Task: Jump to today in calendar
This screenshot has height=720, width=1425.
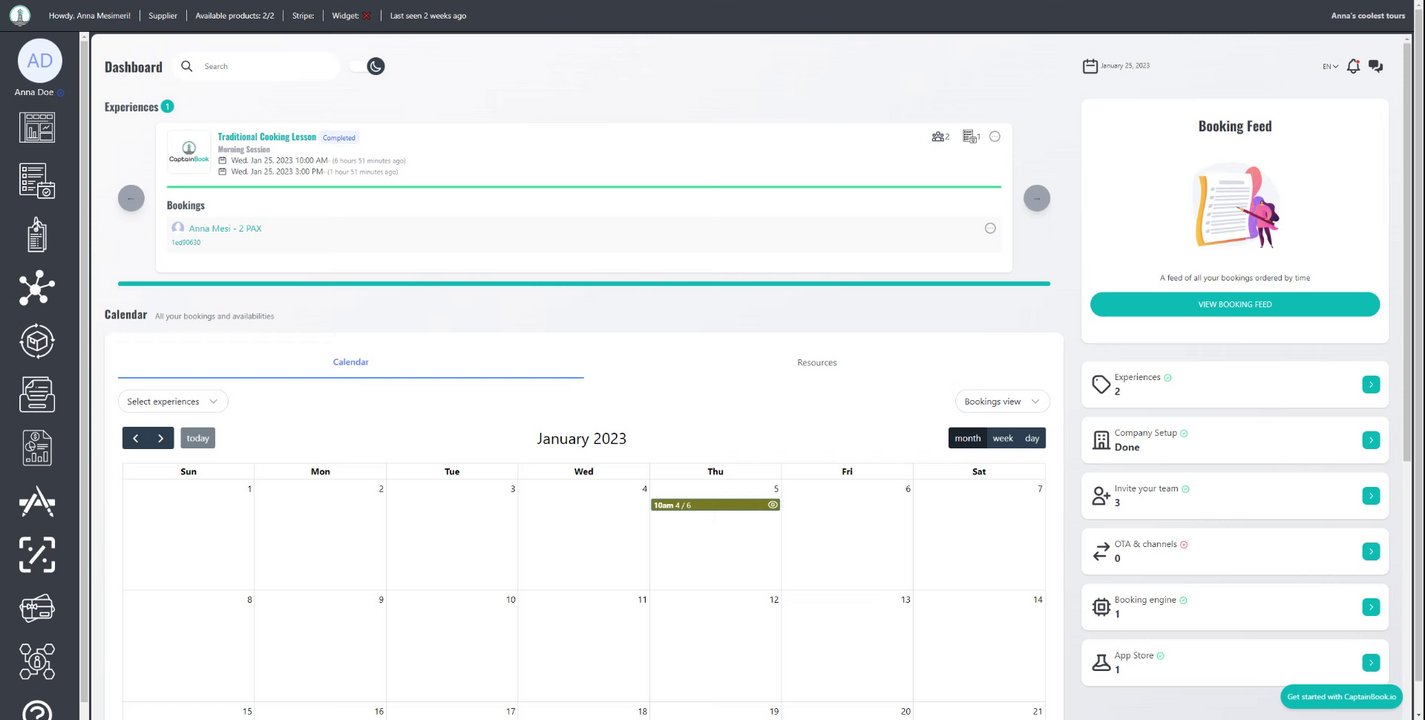Action: 198,438
